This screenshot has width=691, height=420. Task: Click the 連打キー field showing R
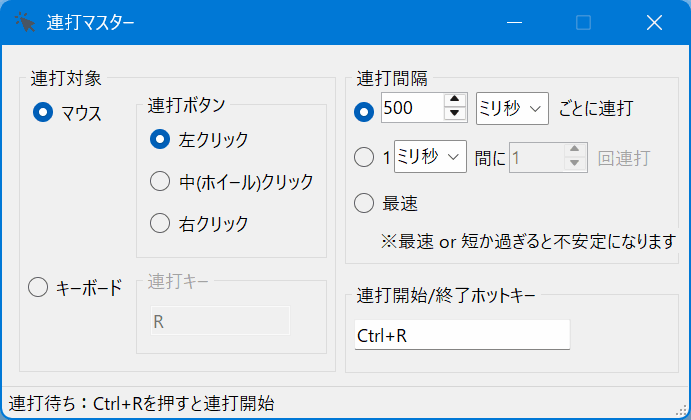point(220,321)
